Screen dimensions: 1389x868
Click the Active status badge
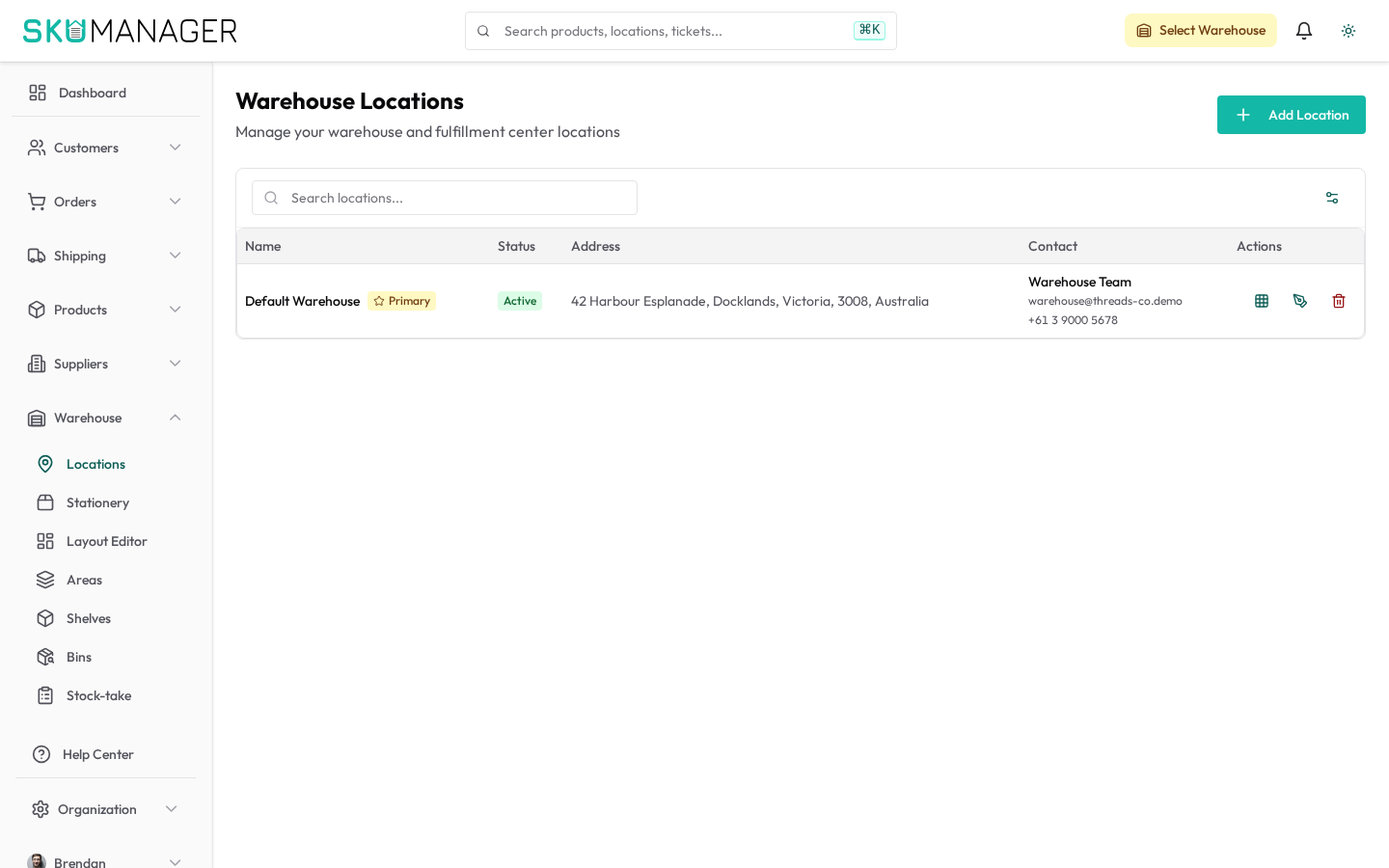[x=520, y=301]
